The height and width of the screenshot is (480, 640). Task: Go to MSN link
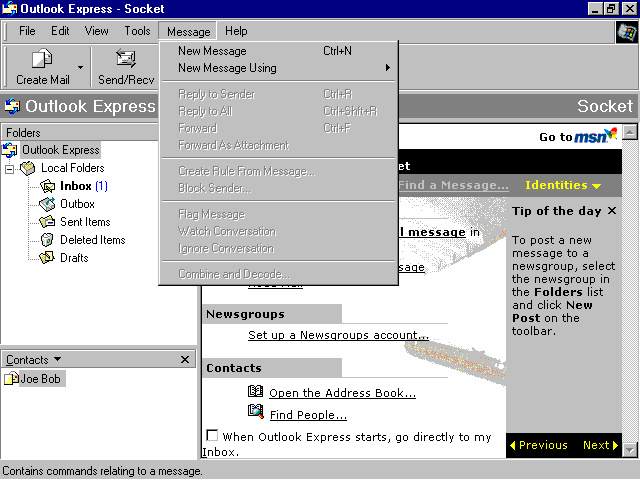point(578,136)
